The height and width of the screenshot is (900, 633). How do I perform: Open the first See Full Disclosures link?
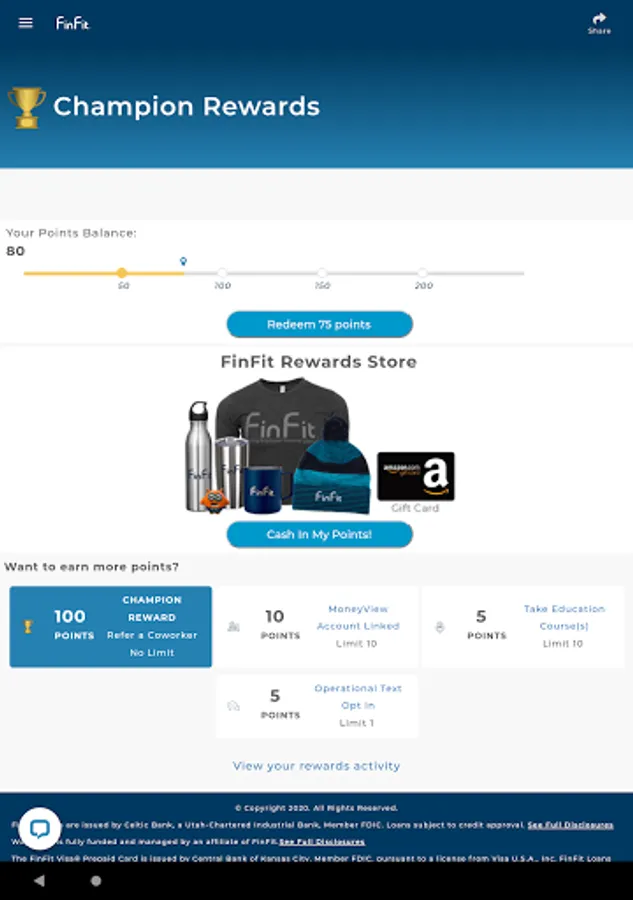(570, 825)
